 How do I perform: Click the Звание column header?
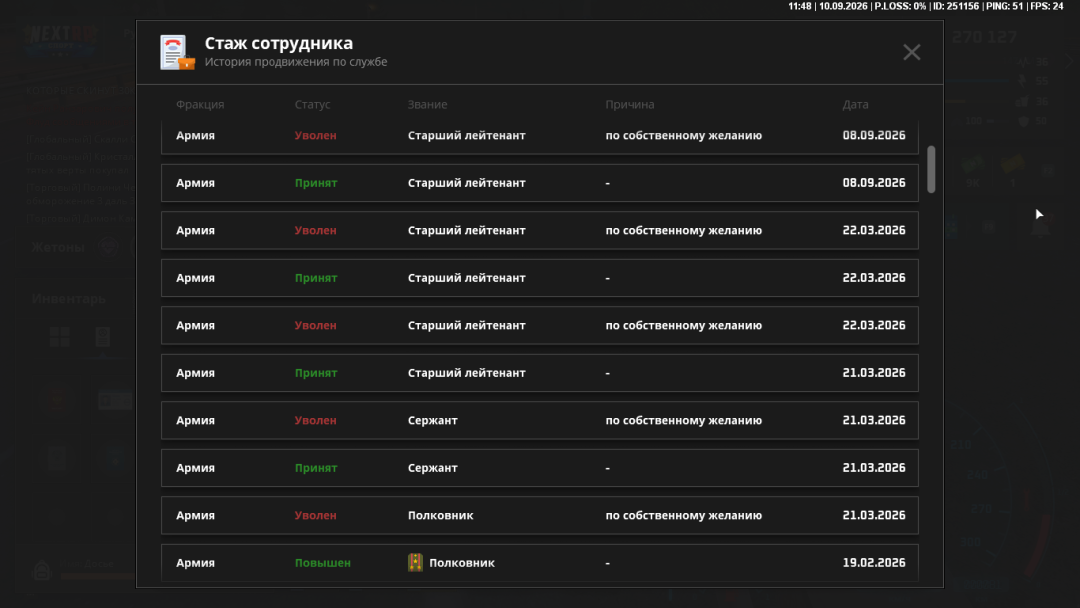pyautogui.click(x=427, y=105)
